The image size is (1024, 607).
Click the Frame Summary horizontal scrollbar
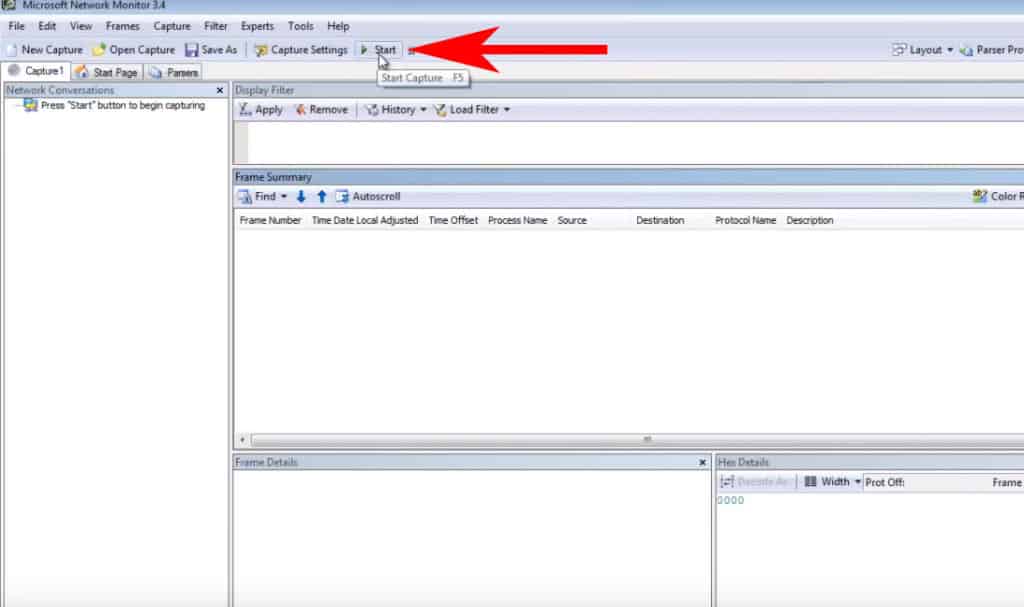[637, 440]
